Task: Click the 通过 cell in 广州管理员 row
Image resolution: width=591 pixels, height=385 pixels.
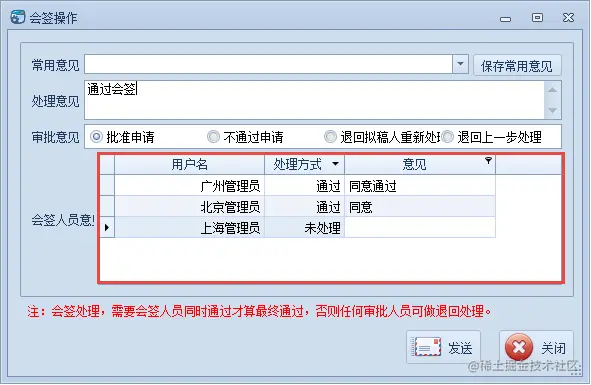Action: tap(305, 186)
